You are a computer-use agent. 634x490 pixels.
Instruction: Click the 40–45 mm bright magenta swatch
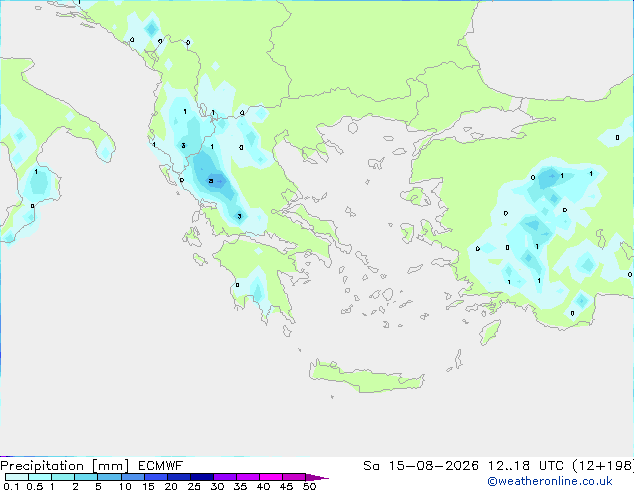coord(271,477)
